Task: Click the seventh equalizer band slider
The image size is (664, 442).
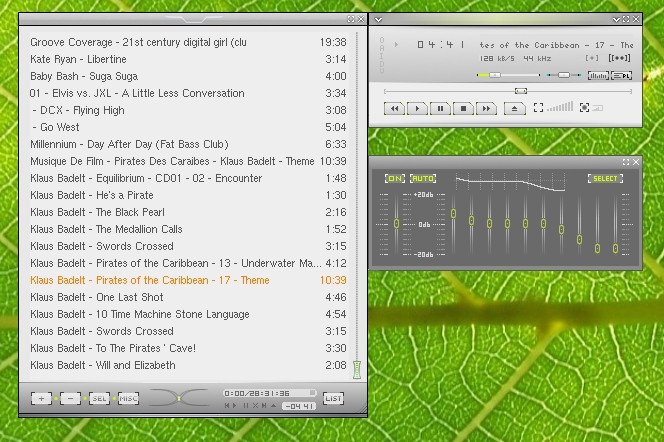Action: pos(561,229)
